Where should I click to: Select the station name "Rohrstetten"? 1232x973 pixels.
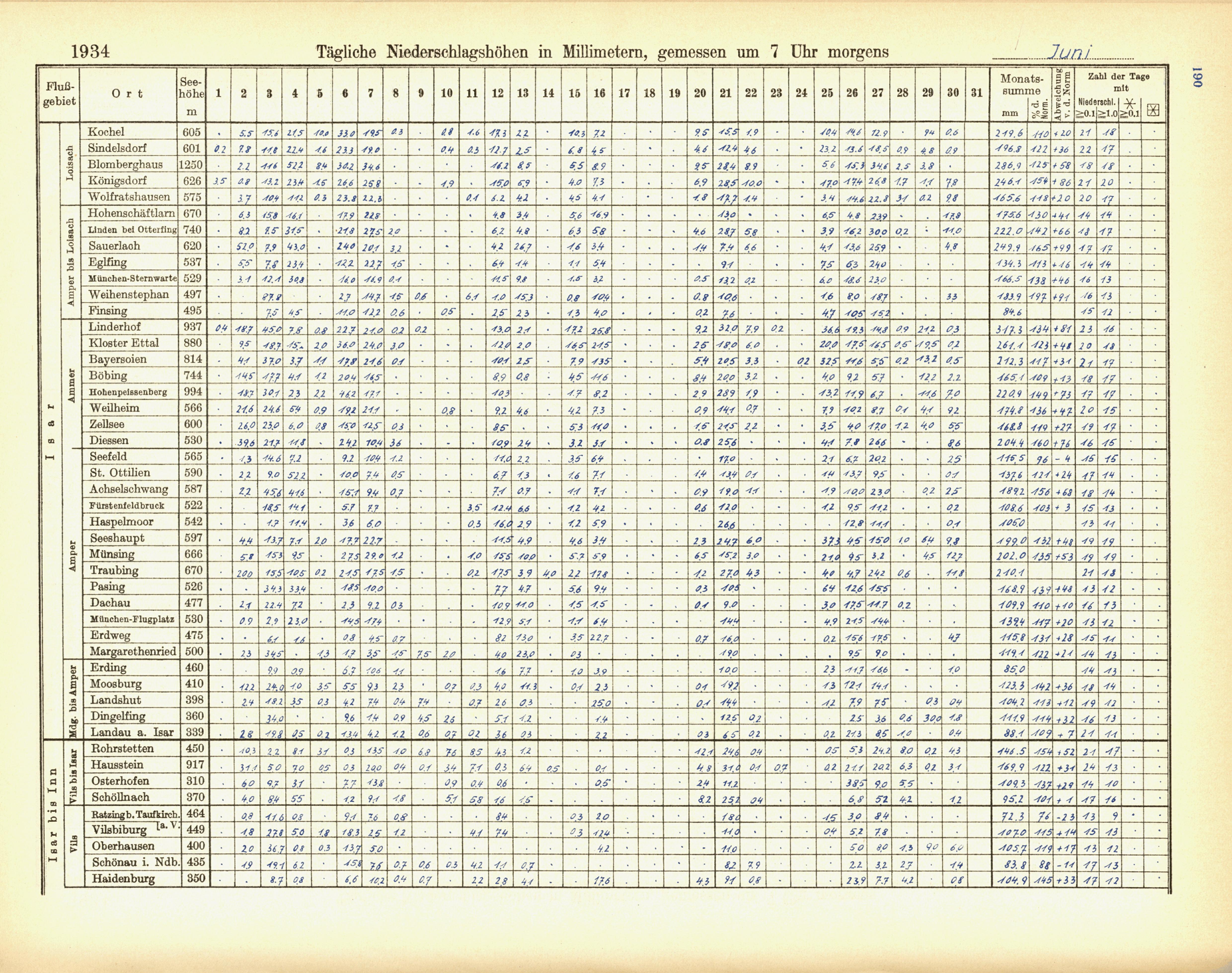(122, 748)
